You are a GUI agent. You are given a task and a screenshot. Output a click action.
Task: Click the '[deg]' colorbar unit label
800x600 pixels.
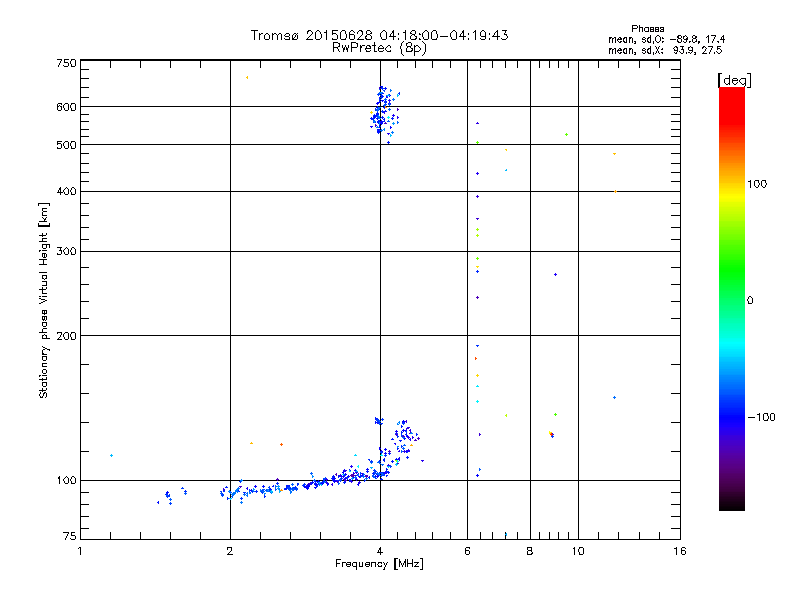pos(734,80)
